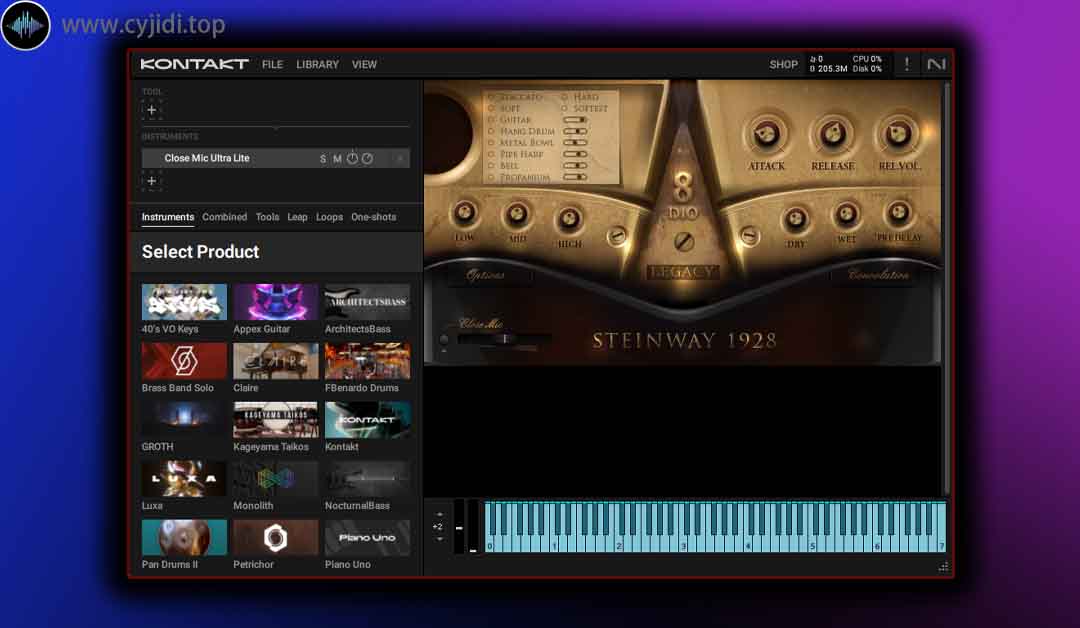1080x628 pixels.
Task: Switch to the Loops tab
Action: pos(329,217)
